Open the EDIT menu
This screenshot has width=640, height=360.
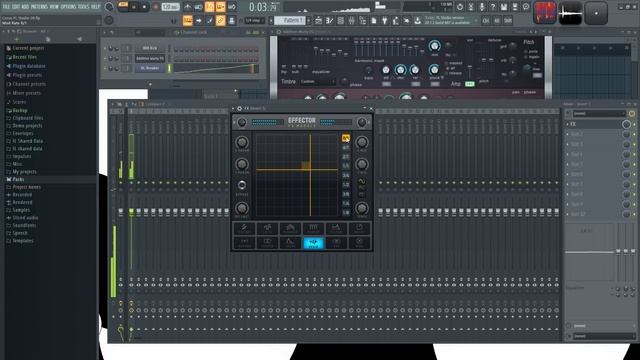coord(16,7)
